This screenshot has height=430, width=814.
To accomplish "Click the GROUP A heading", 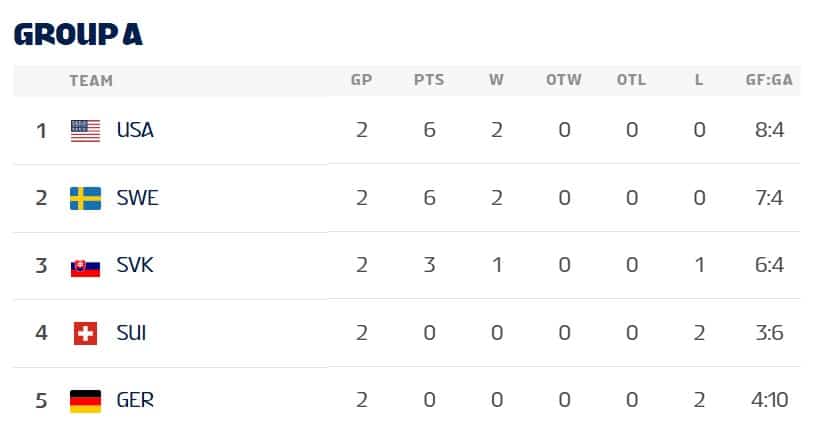I will click(x=78, y=35).
